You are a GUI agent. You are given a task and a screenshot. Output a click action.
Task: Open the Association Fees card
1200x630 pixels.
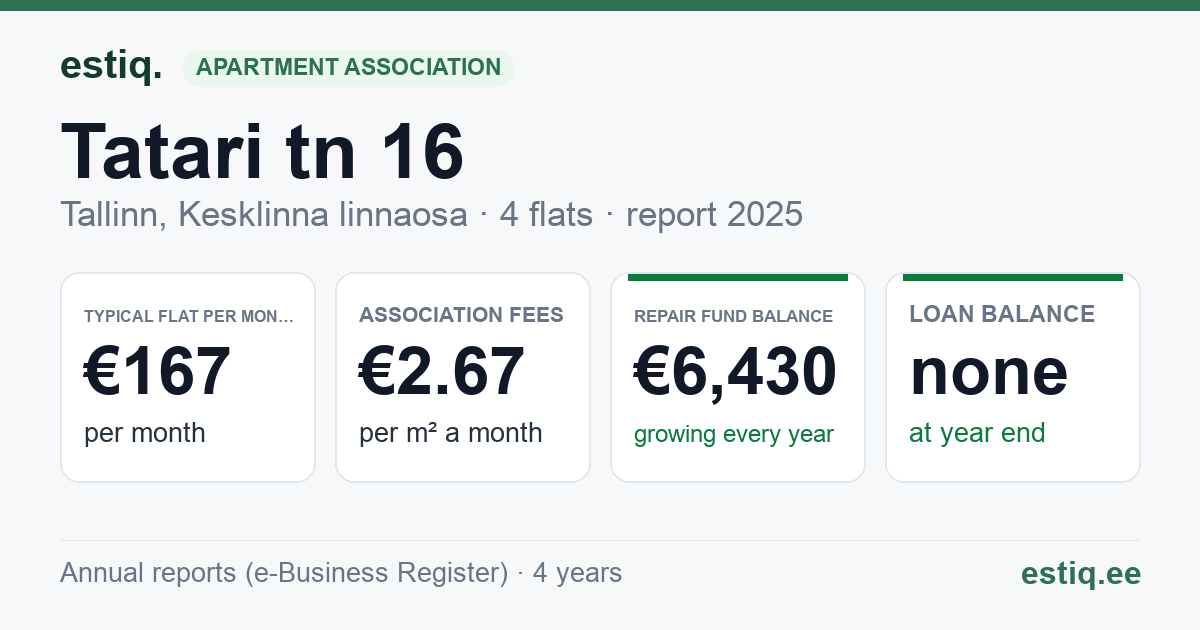[x=463, y=378]
